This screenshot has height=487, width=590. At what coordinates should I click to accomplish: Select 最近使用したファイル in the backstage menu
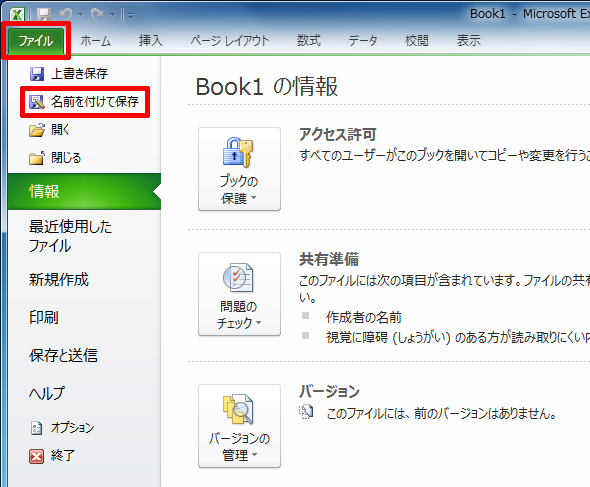click(70, 236)
